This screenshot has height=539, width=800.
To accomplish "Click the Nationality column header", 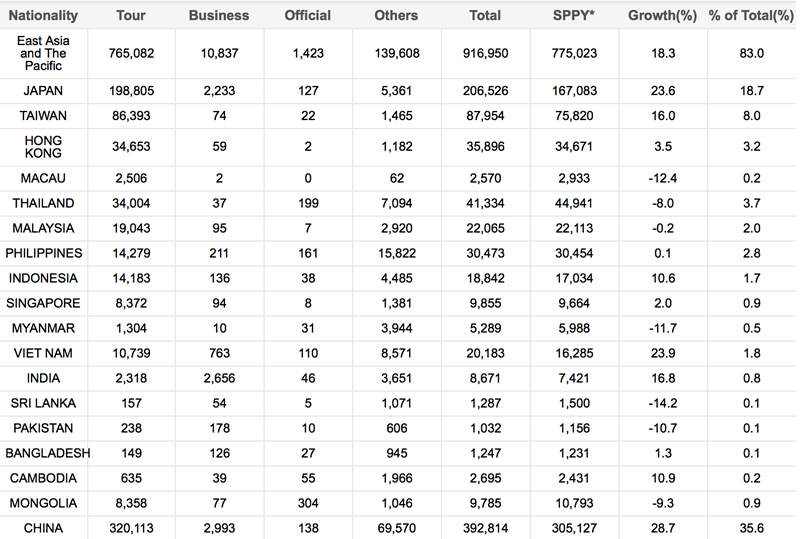I will coord(43,15).
